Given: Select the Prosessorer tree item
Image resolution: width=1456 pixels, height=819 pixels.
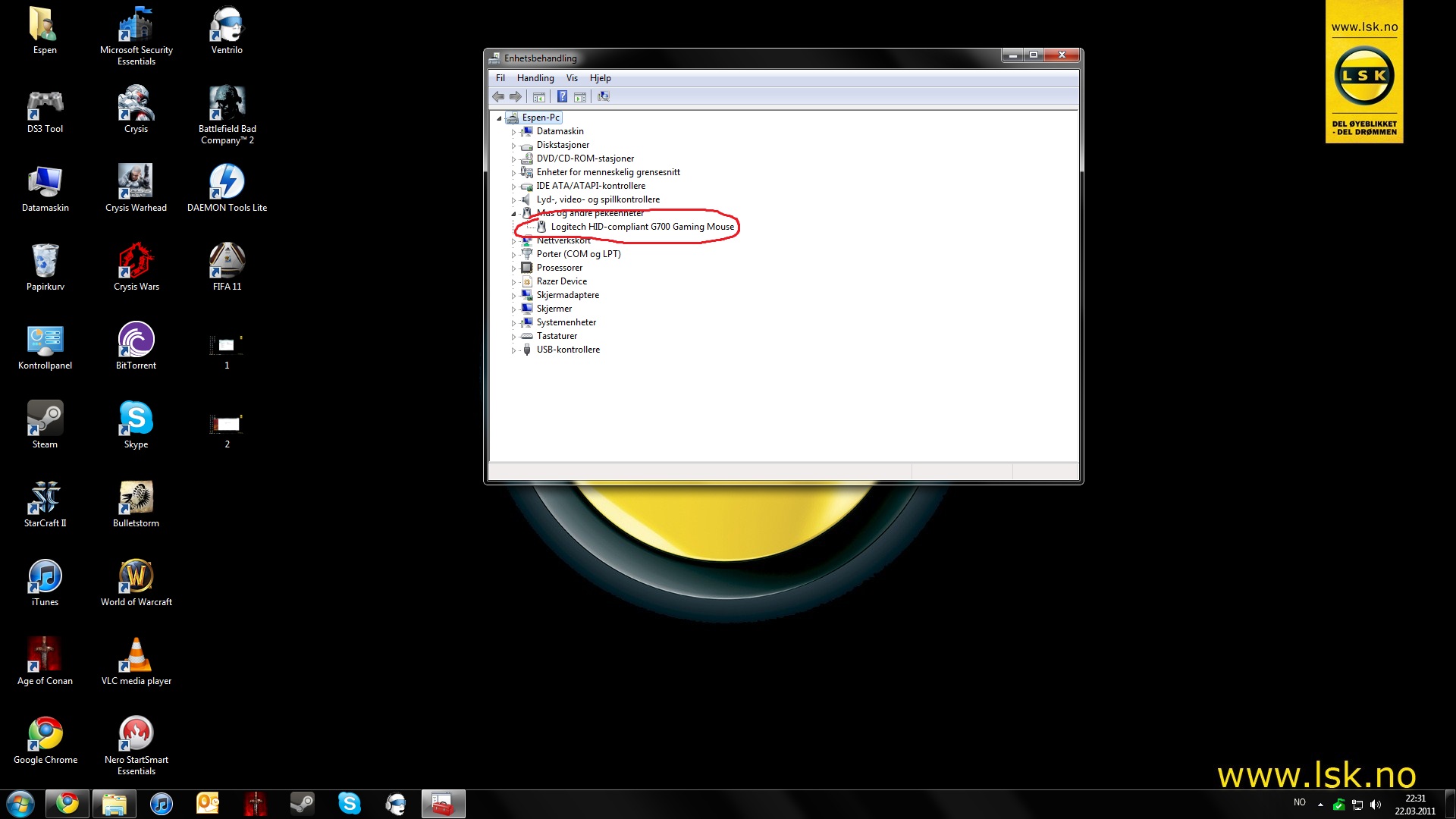Looking at the screenshot, I should 560,268.
